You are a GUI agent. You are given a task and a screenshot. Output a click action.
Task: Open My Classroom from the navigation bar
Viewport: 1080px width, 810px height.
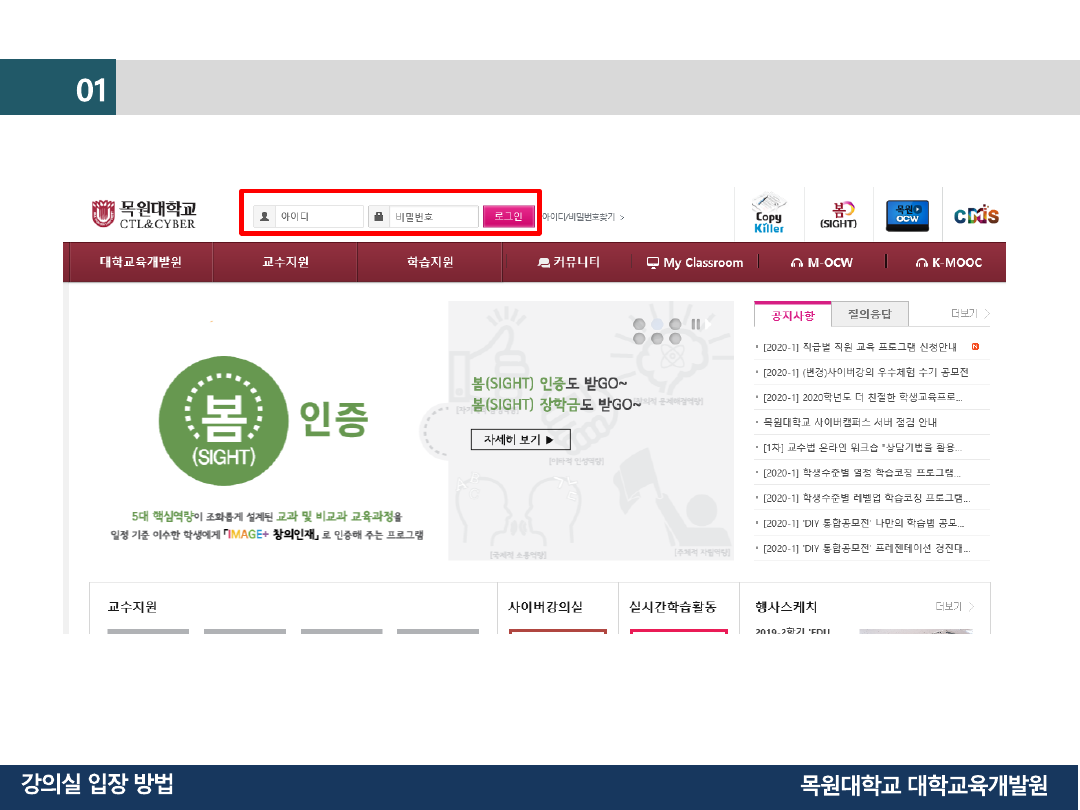point(695,263)
